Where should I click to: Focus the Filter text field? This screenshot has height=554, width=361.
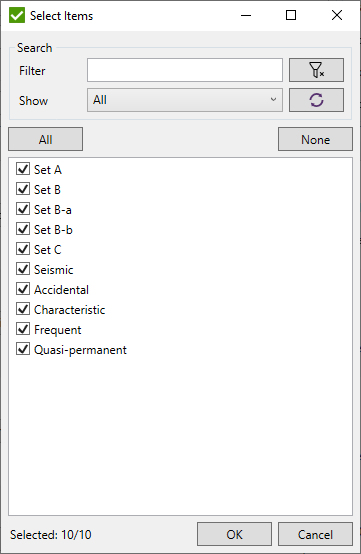(185, 70)
